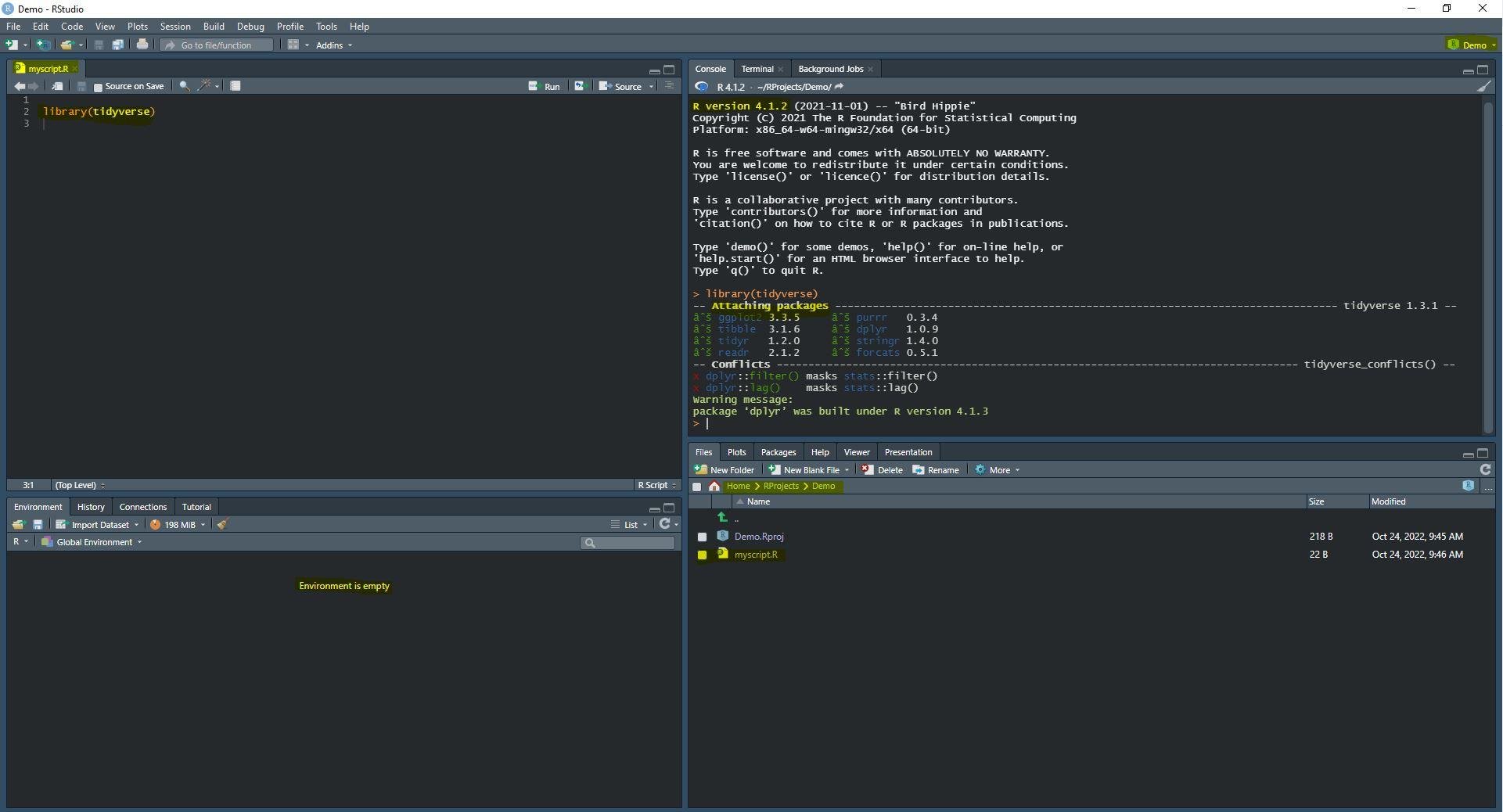
Task: Click the Create a project icon
Action: click(44, 45)
